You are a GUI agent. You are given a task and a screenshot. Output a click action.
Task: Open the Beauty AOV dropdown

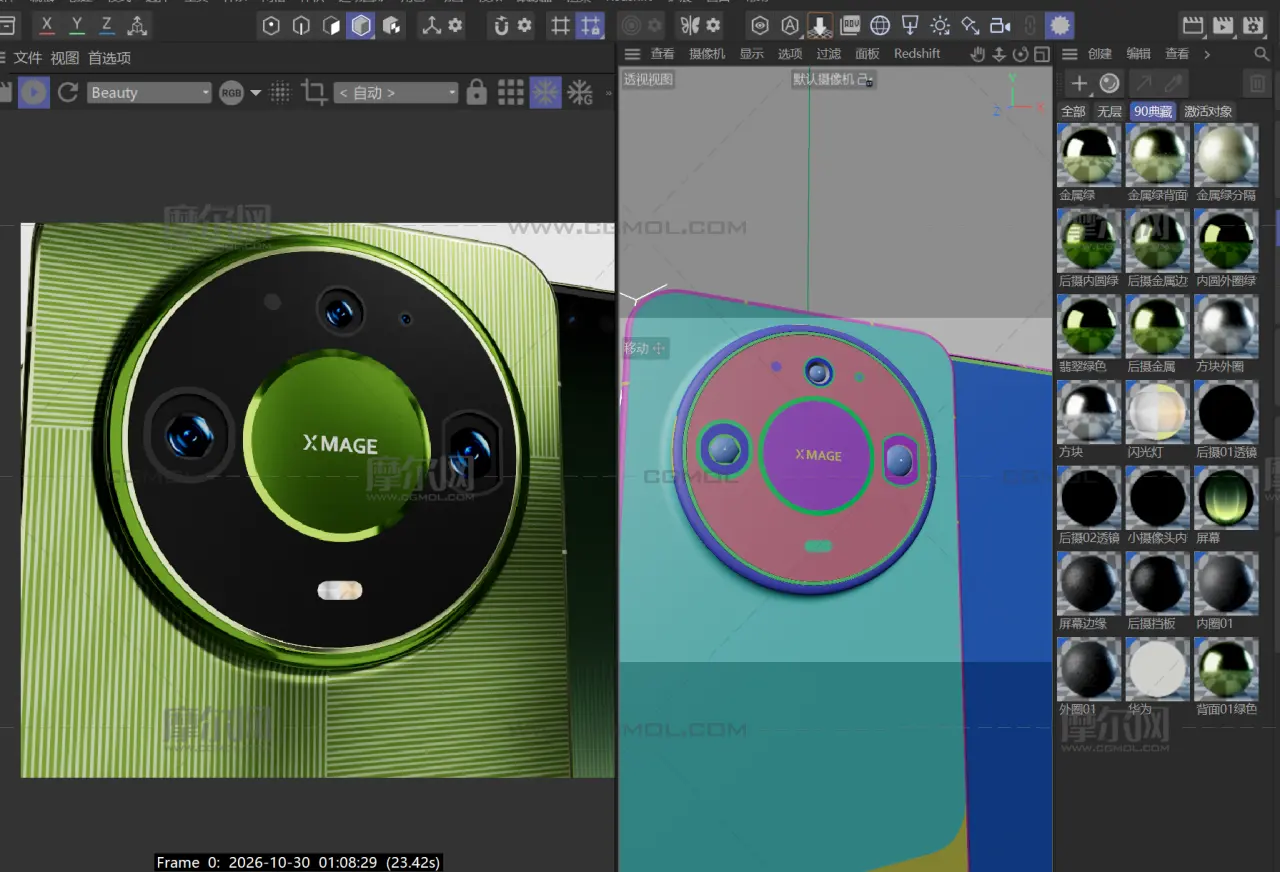point(149,93)
